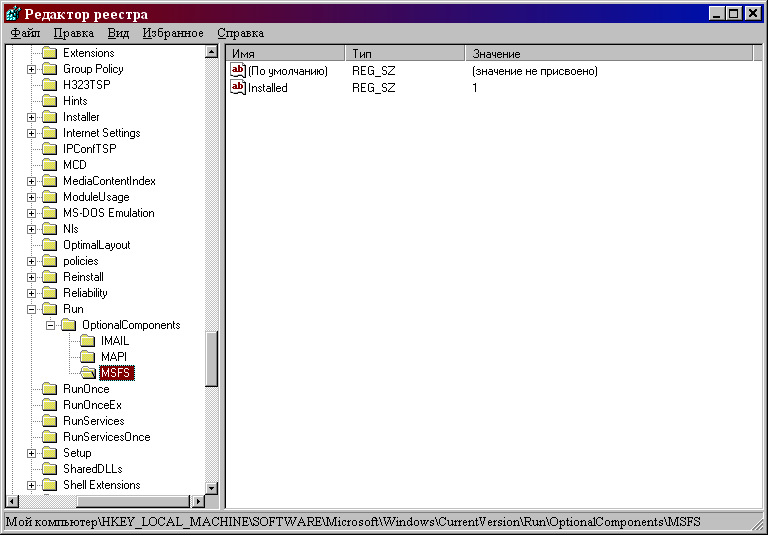Expand the Internet Settings node
Viewport: 768px width, 535px height.
click(x=32, y=133)
